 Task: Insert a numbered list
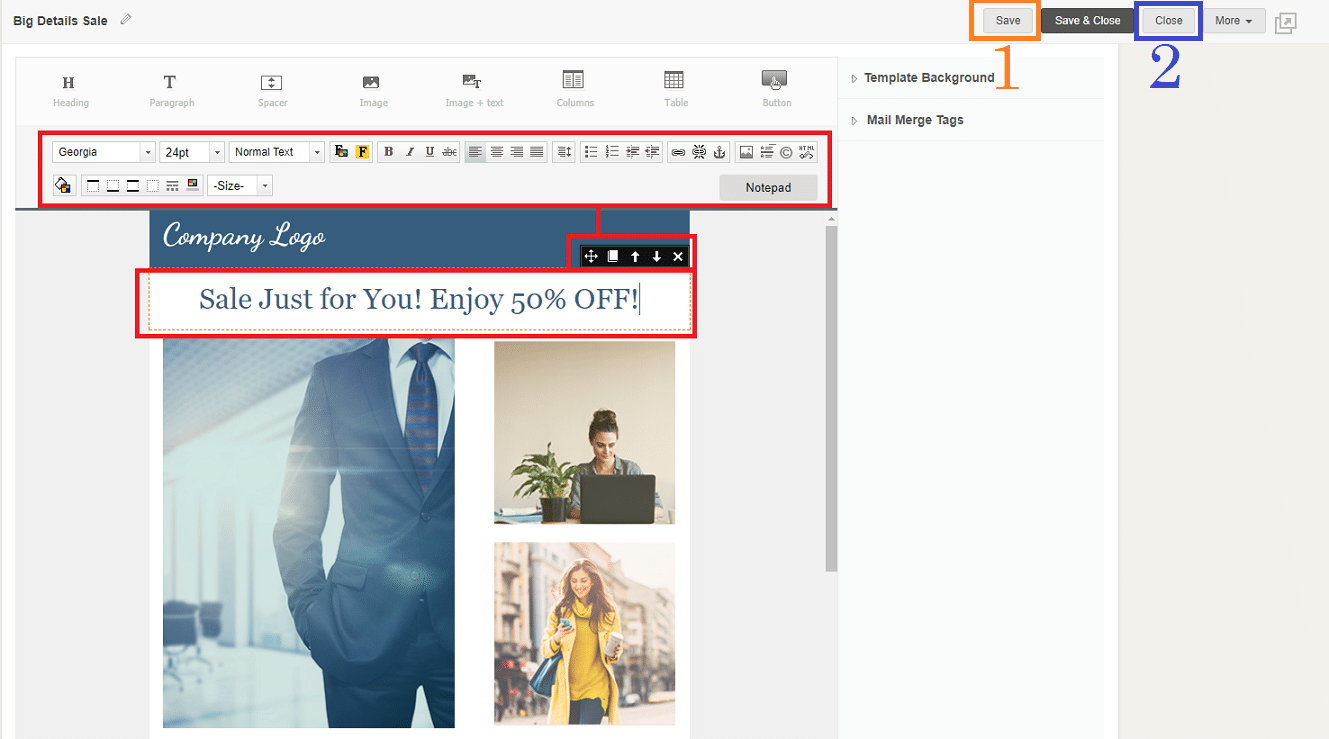pos(612,152)
